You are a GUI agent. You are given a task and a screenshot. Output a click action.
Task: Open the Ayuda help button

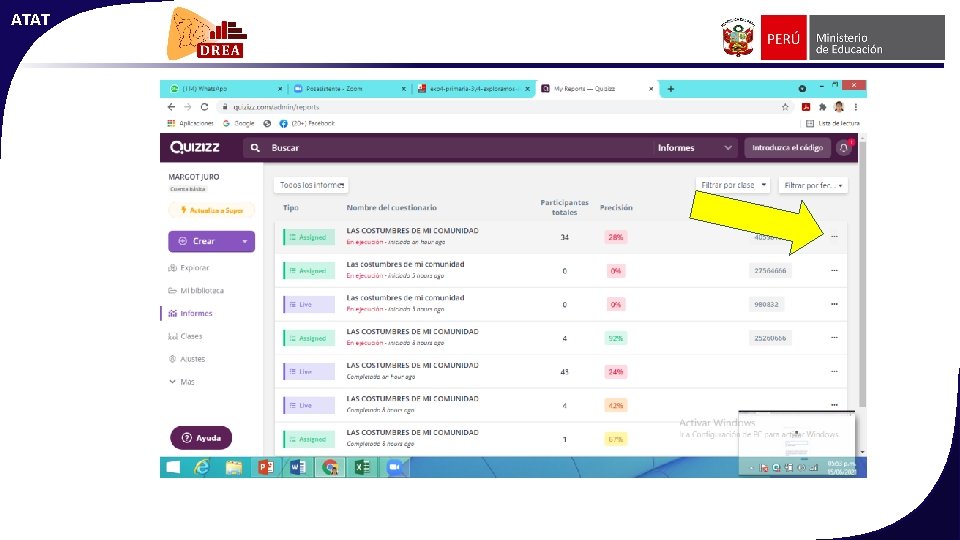tap(201, 438)
